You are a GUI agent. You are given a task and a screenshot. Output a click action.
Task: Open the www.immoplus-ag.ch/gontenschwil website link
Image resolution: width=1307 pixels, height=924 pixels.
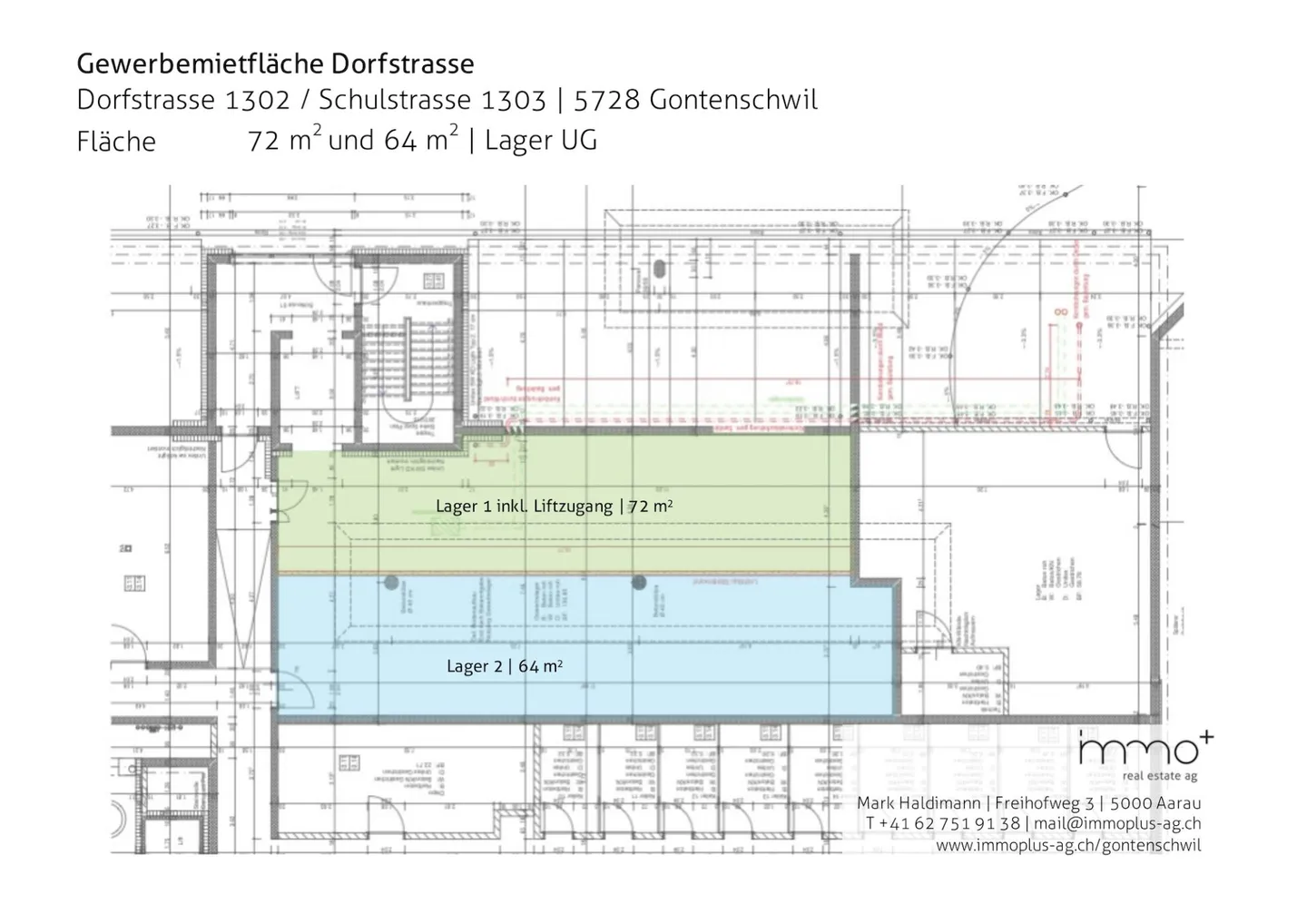click(1068, 845)
